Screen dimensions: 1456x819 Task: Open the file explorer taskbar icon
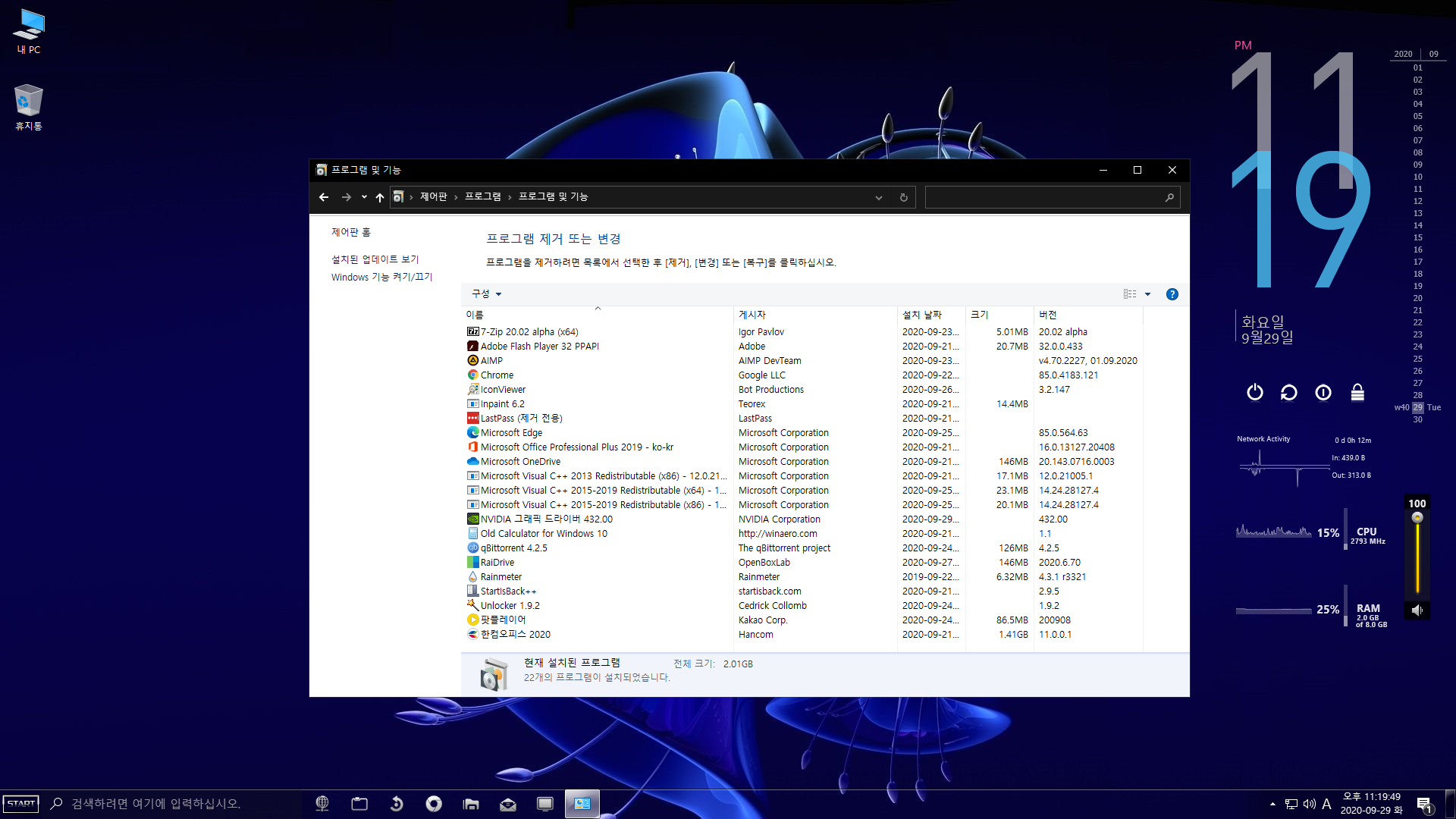[471, 804]
